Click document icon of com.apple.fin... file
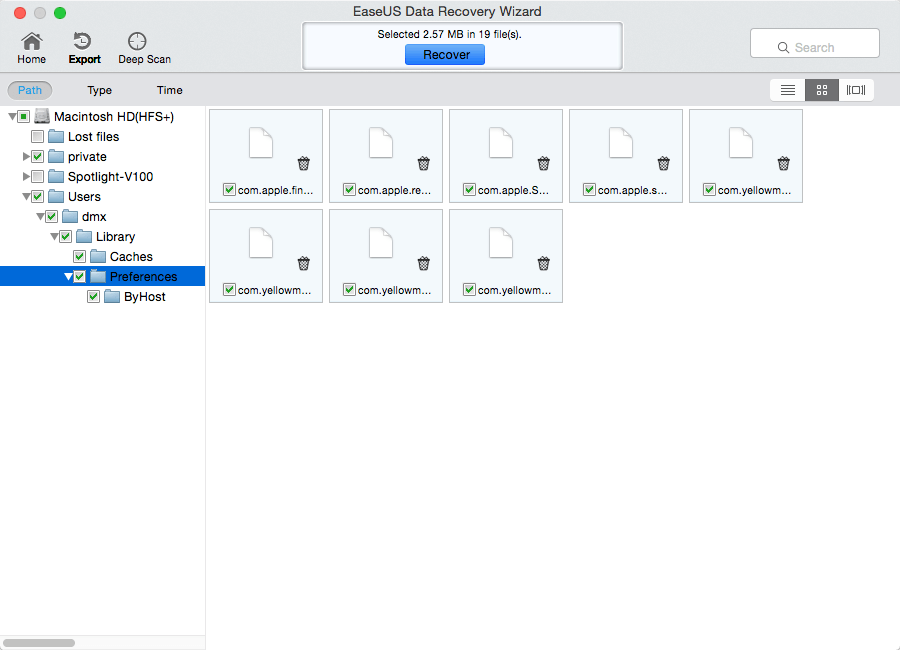Image resolution: width=900 pixels, height=650 pixels. [x=261, y=142]
